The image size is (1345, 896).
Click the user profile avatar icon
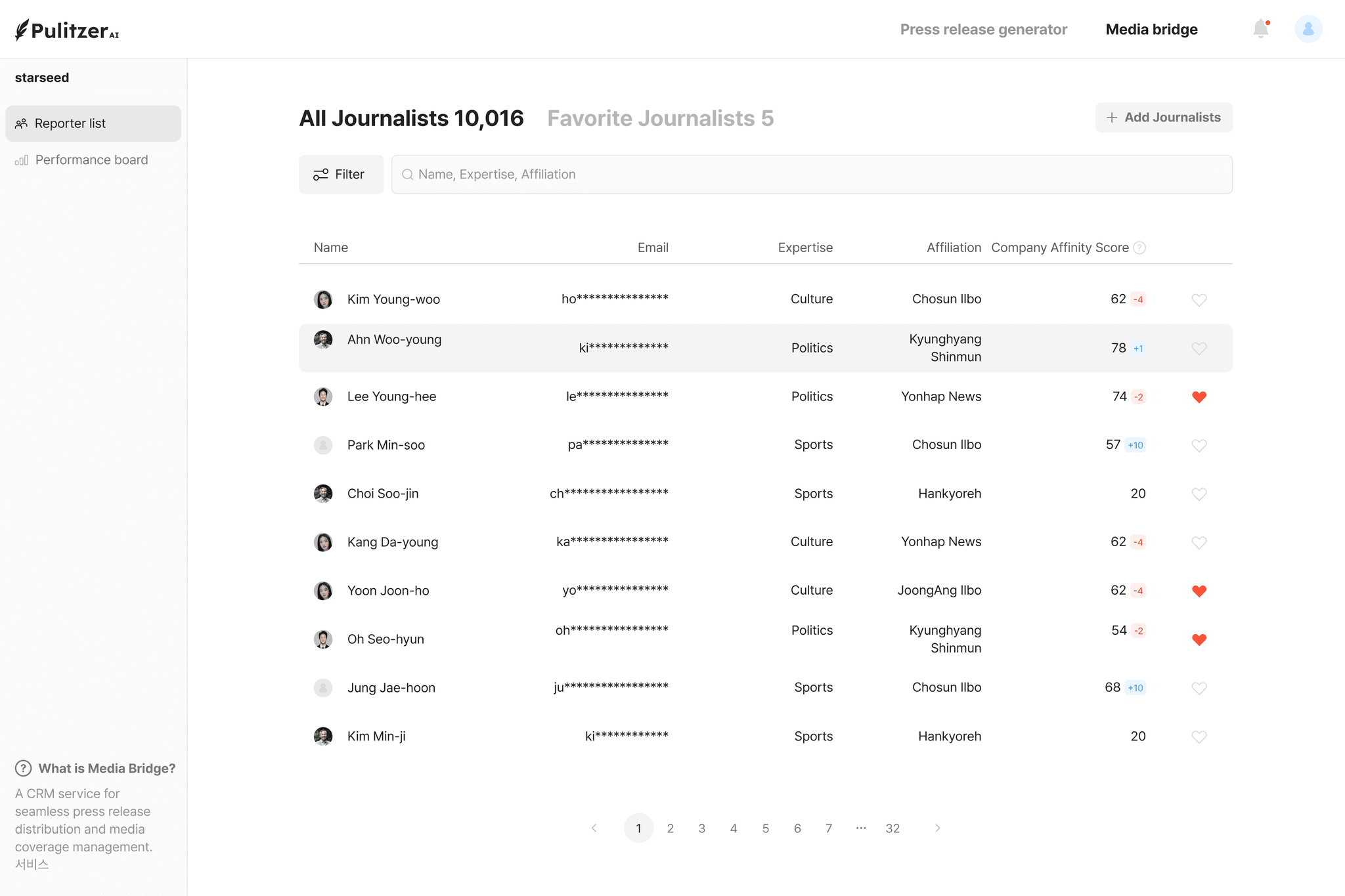tap(1308, 29)
